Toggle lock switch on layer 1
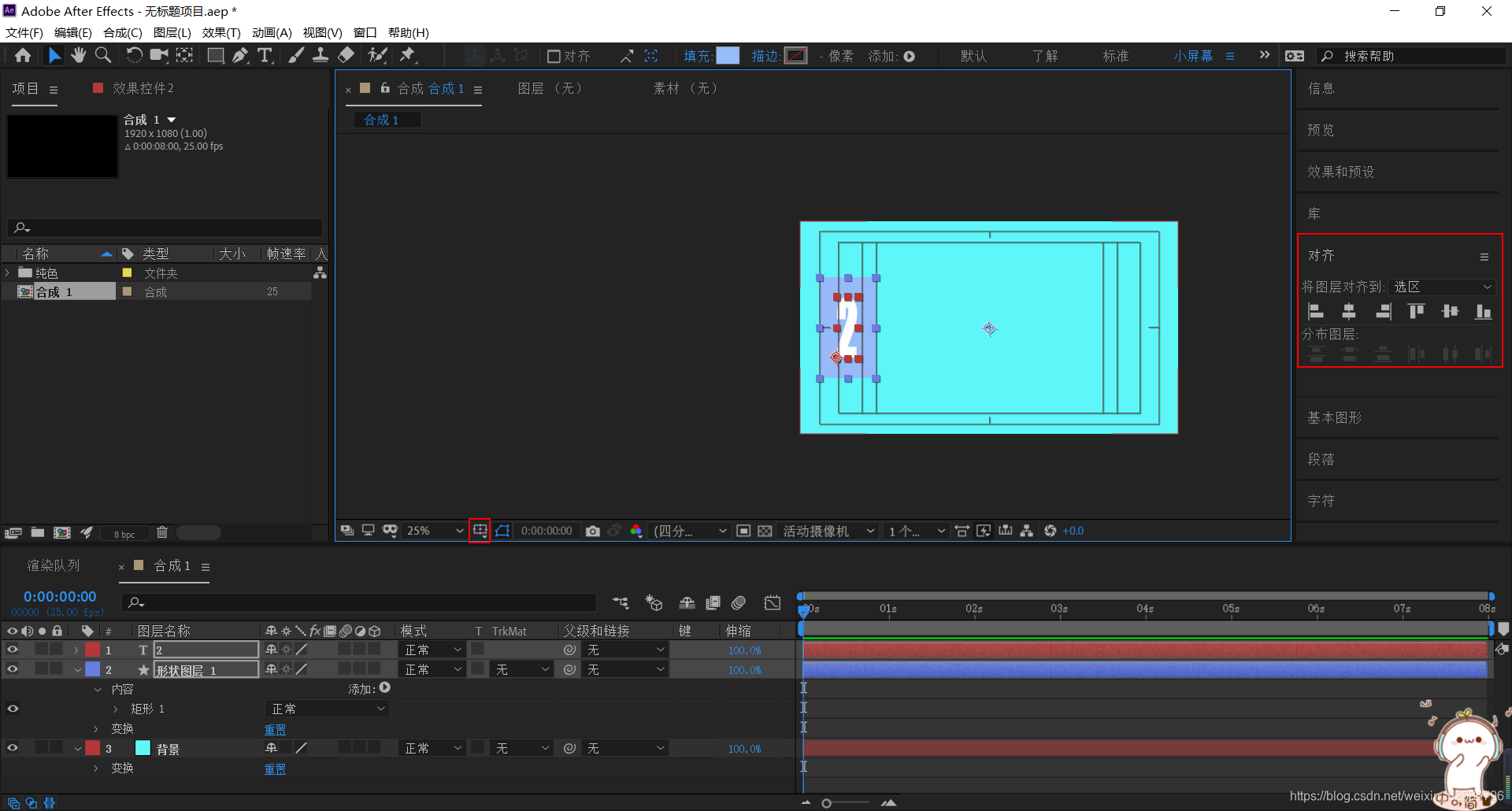 tap(57, 650)
